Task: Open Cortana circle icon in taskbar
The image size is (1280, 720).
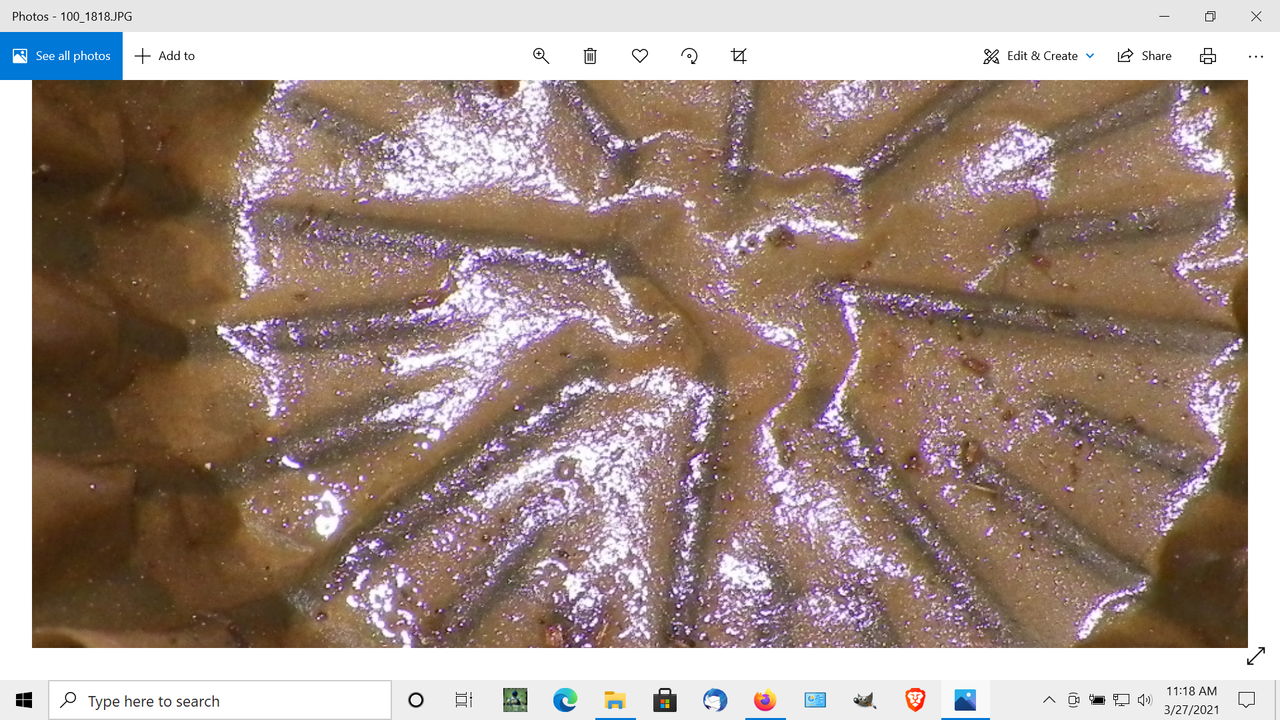Action: click(x=416, y=700)
